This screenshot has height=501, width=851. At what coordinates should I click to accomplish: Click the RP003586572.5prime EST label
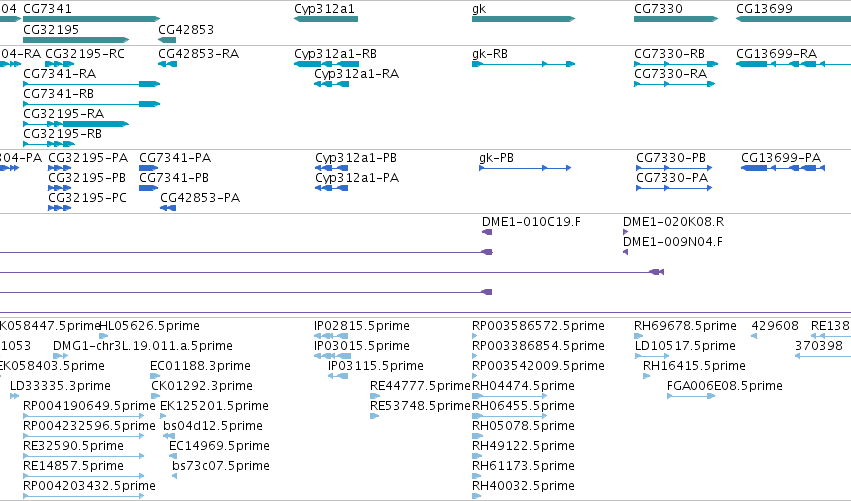[538, 326]
